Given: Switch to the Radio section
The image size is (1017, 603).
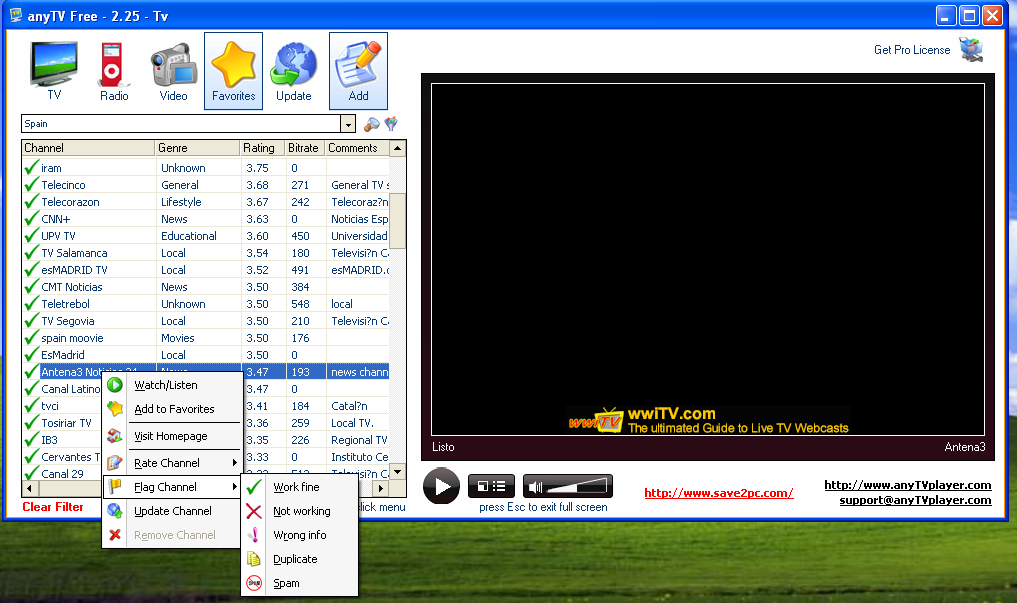Looking at the screenshot, I should [114, 71].
